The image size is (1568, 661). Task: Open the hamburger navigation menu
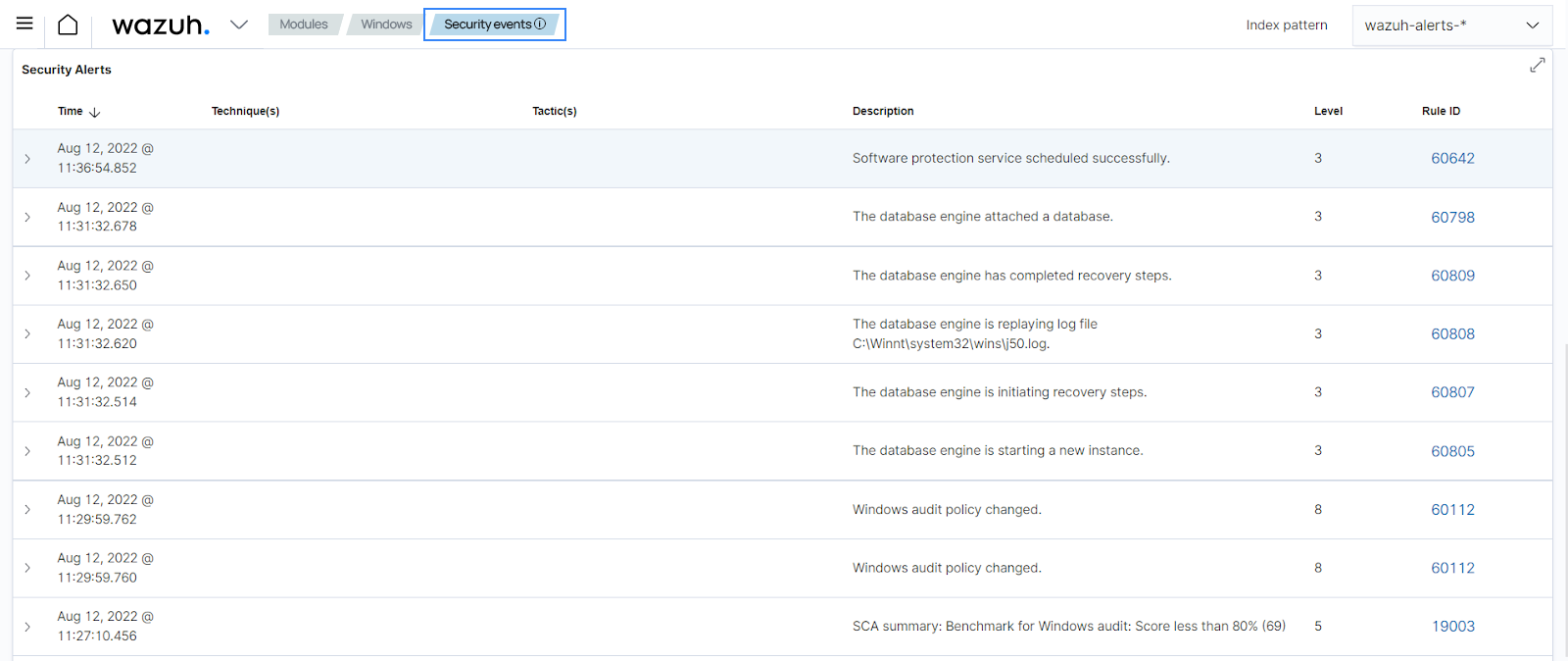pyautogui.click(x=24, y=24)
